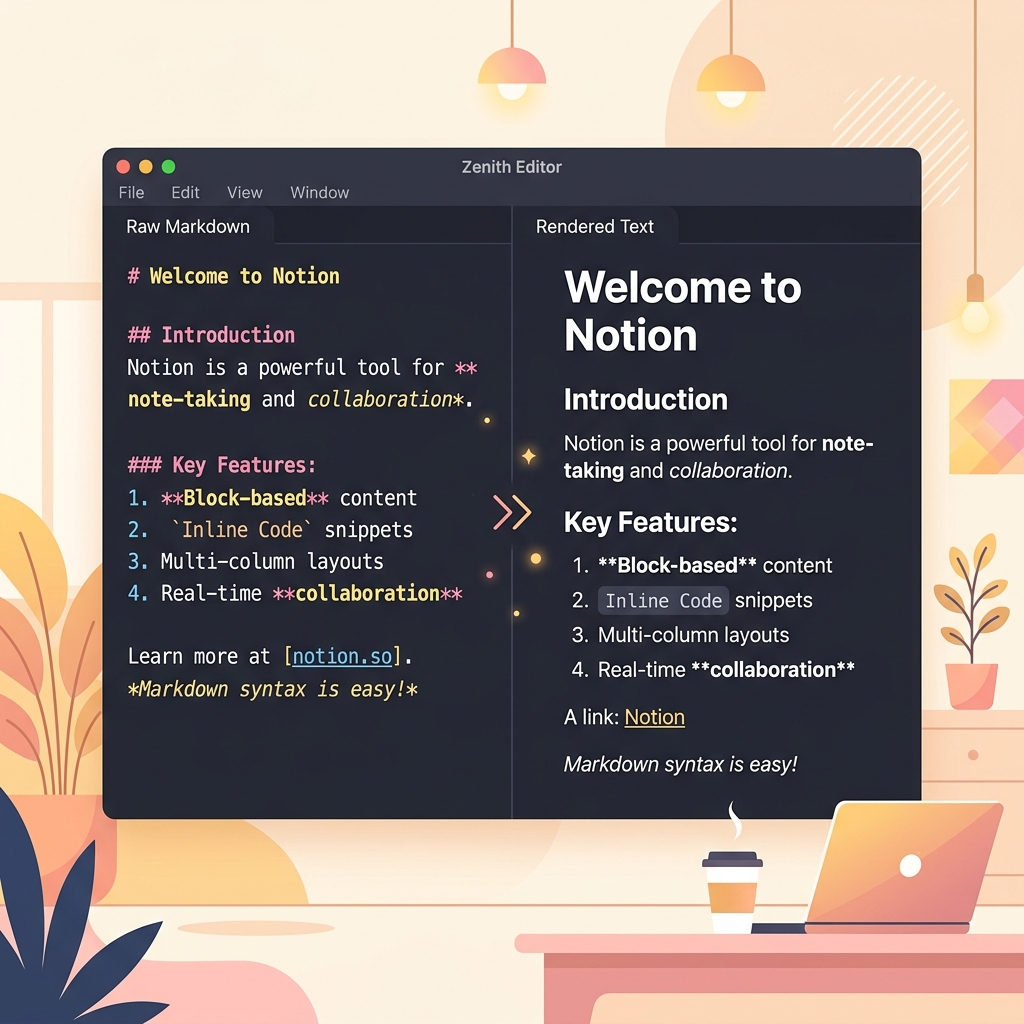1024x1024 pixels.
Task: Click the rendered 'Introduction' heading
Action: (x=645, y=399)
